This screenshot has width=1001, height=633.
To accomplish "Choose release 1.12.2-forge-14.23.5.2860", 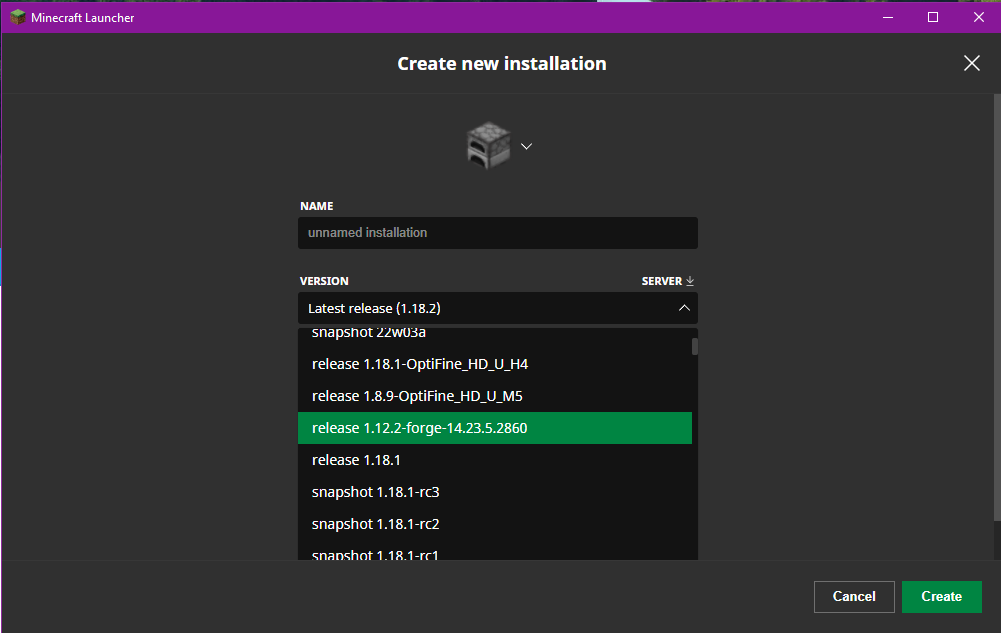I will (495, 428).
